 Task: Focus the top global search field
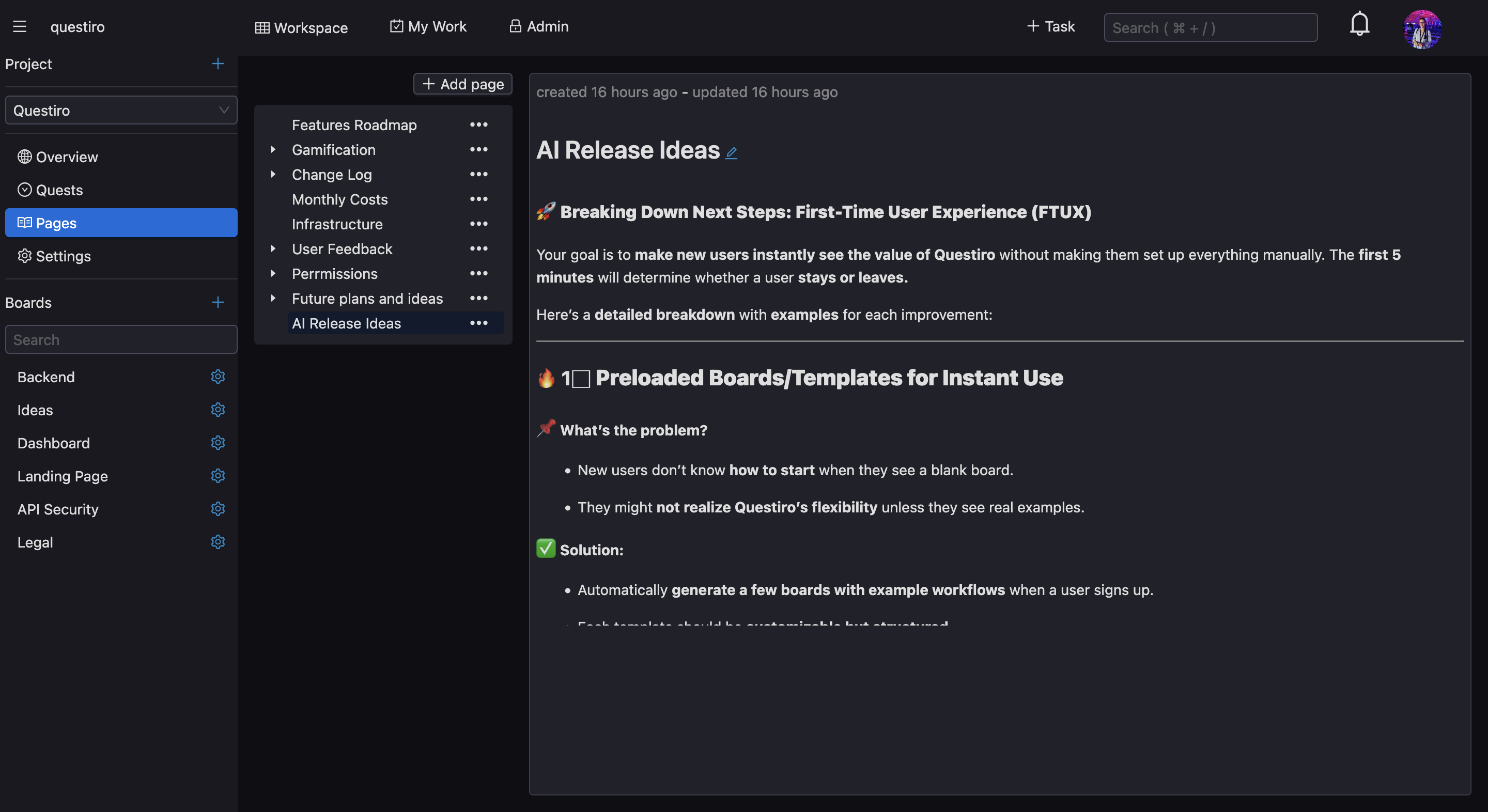point(1210,28)
